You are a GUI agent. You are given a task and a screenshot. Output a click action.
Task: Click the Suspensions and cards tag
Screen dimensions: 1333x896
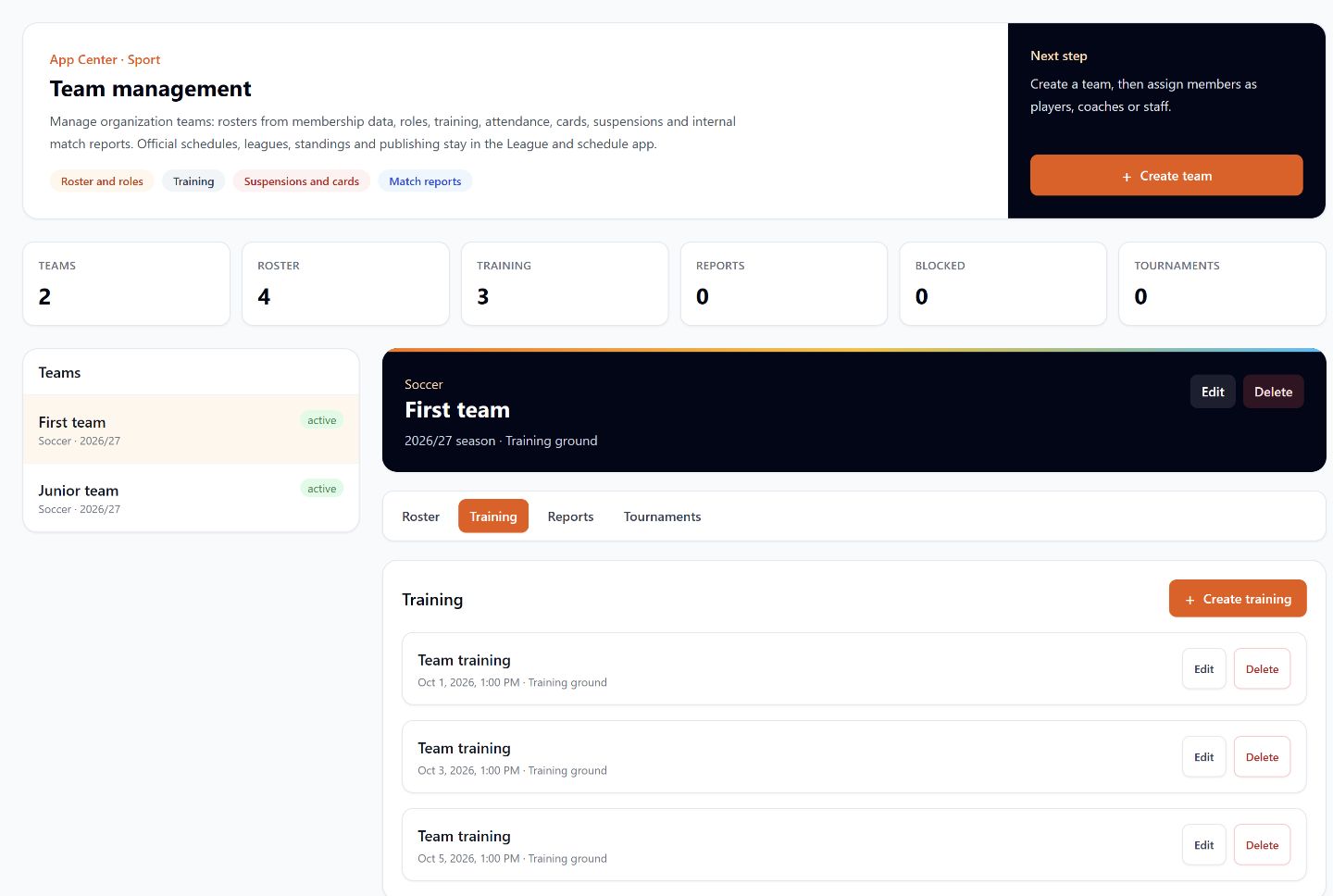click(x=302, y=181)
